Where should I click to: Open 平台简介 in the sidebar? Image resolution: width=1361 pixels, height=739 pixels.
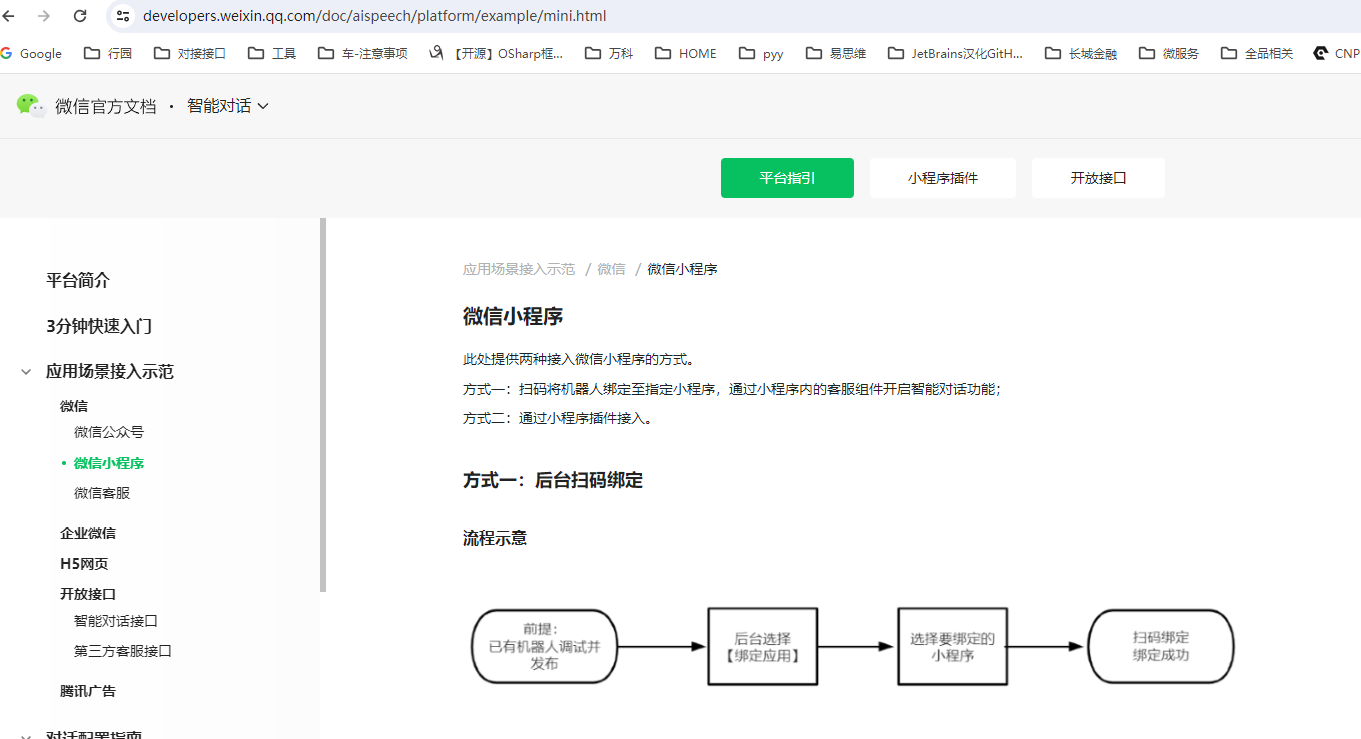(x=78, y=281)
